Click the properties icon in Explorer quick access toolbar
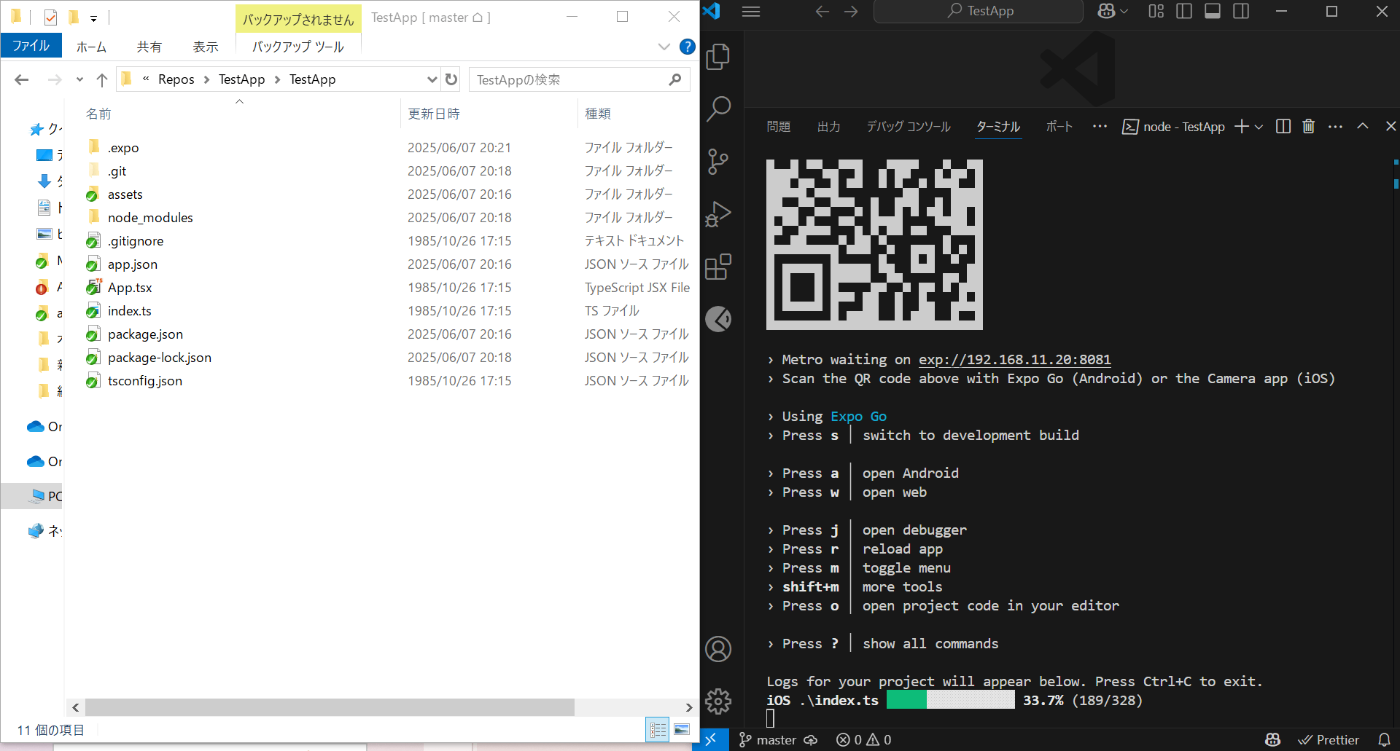This screenshot has height=751, width=1400. coord(51,17)
